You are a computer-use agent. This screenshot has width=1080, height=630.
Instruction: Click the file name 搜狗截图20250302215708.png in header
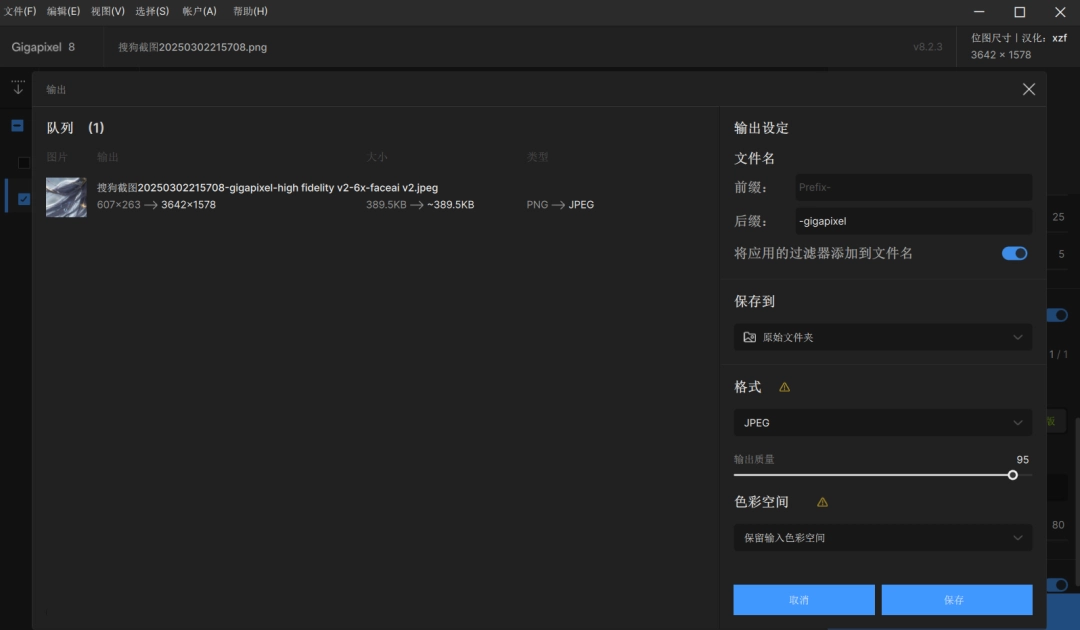click(192, 48)
